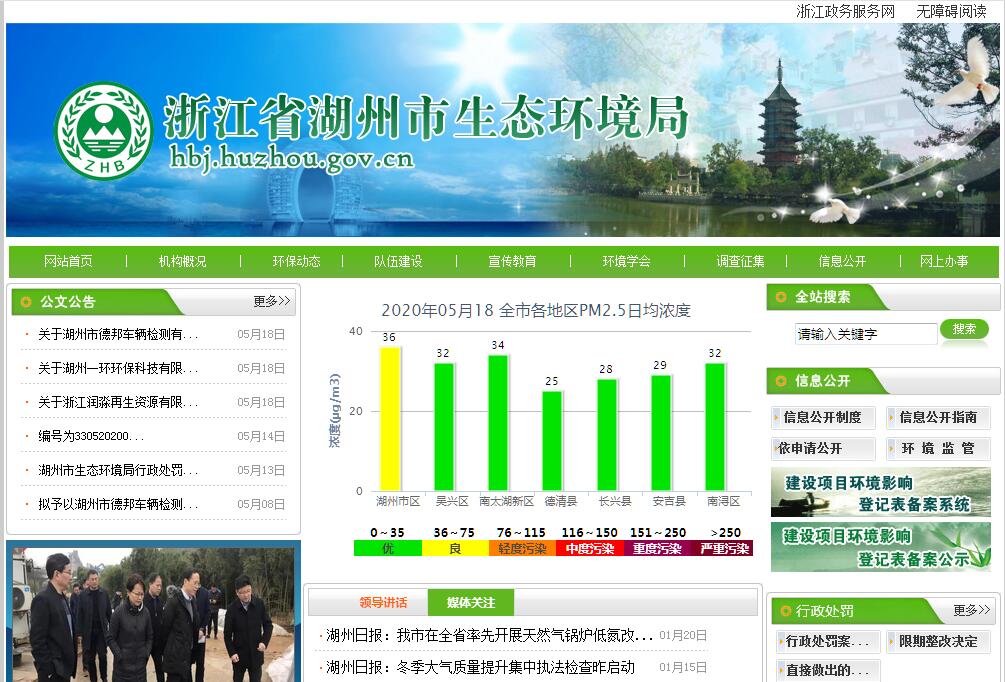Open 网站首页 in the navigation bar
The width and height of the screenshot is (1005, 682).
[x=68, y=261]
